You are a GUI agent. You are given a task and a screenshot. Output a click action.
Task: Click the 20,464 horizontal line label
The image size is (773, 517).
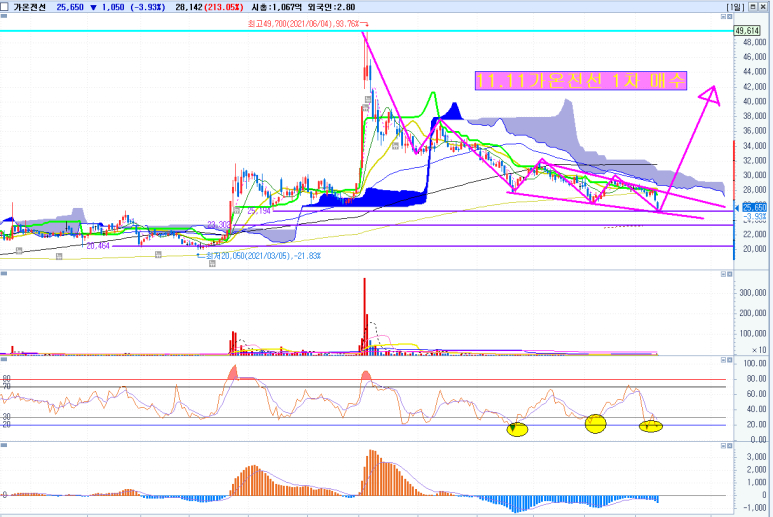(98, 245)
